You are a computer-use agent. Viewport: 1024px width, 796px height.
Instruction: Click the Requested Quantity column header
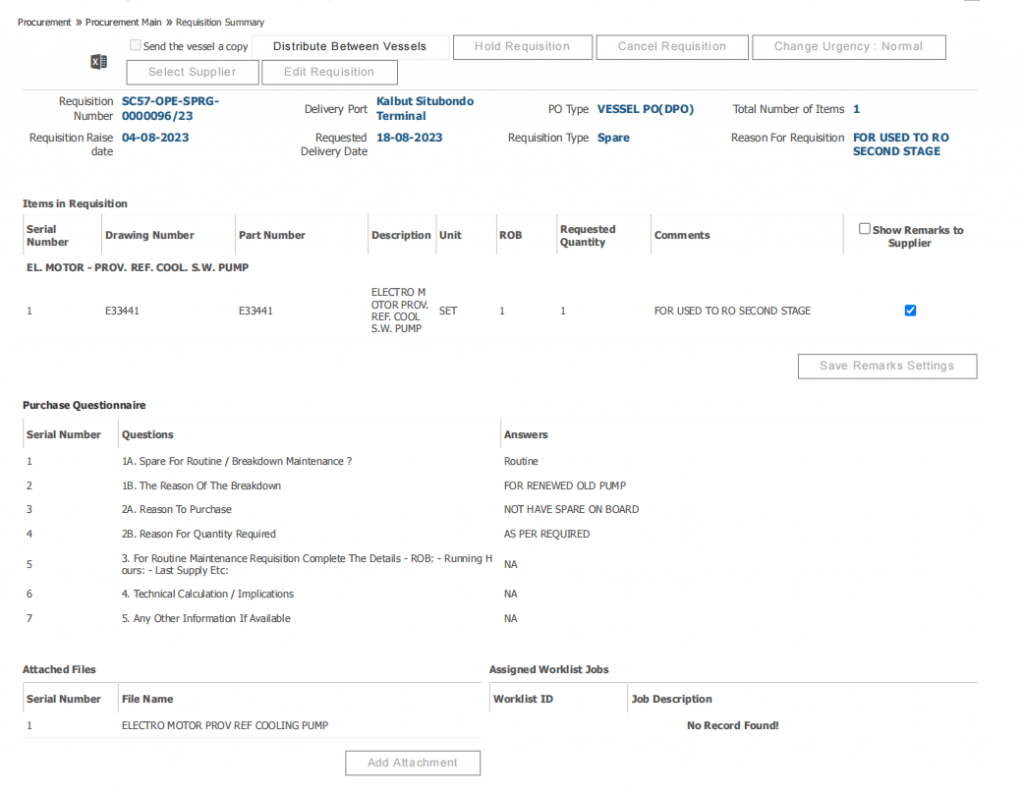[x=588, y=235]
